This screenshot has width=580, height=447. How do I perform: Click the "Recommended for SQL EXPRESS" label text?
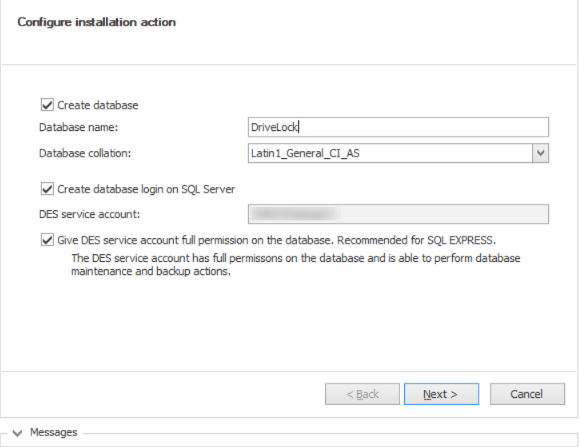point(416,240)
